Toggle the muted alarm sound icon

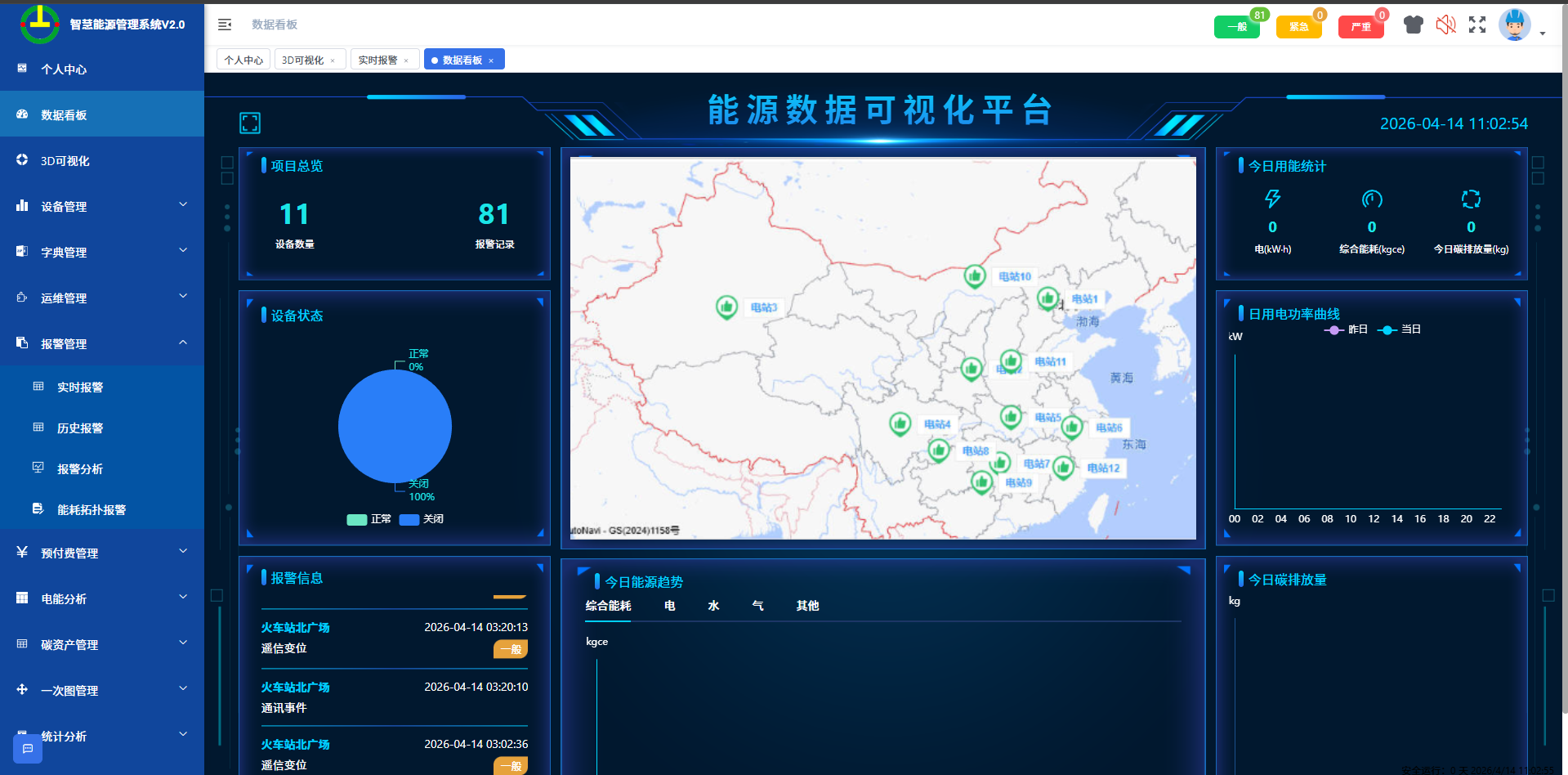[1445, 25]
